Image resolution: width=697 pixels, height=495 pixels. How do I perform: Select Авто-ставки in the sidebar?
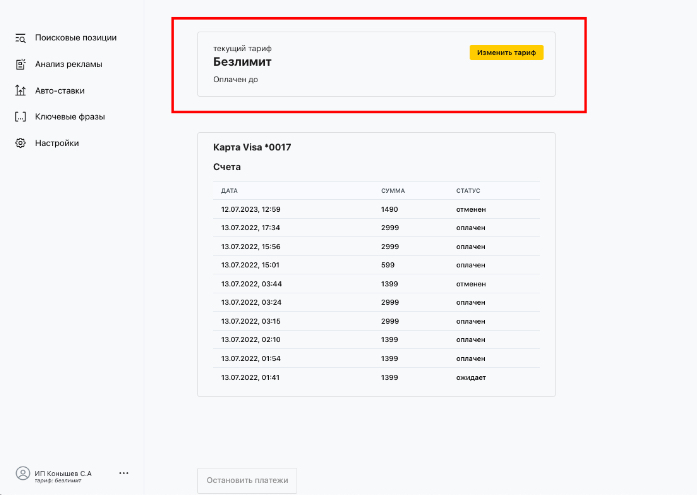[60, 91]
